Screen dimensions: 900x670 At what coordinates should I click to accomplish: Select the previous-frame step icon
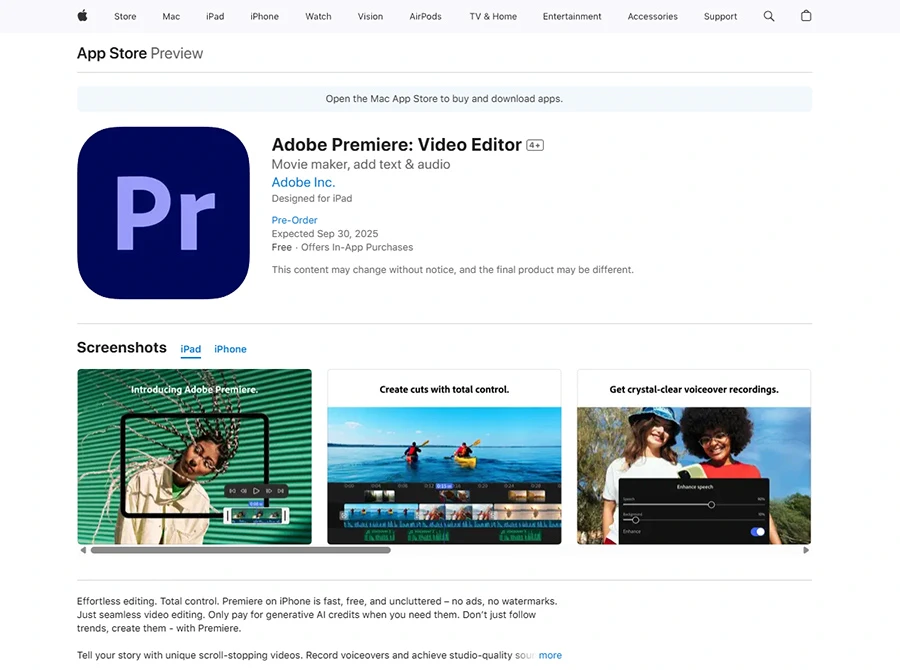coord(243,491)
